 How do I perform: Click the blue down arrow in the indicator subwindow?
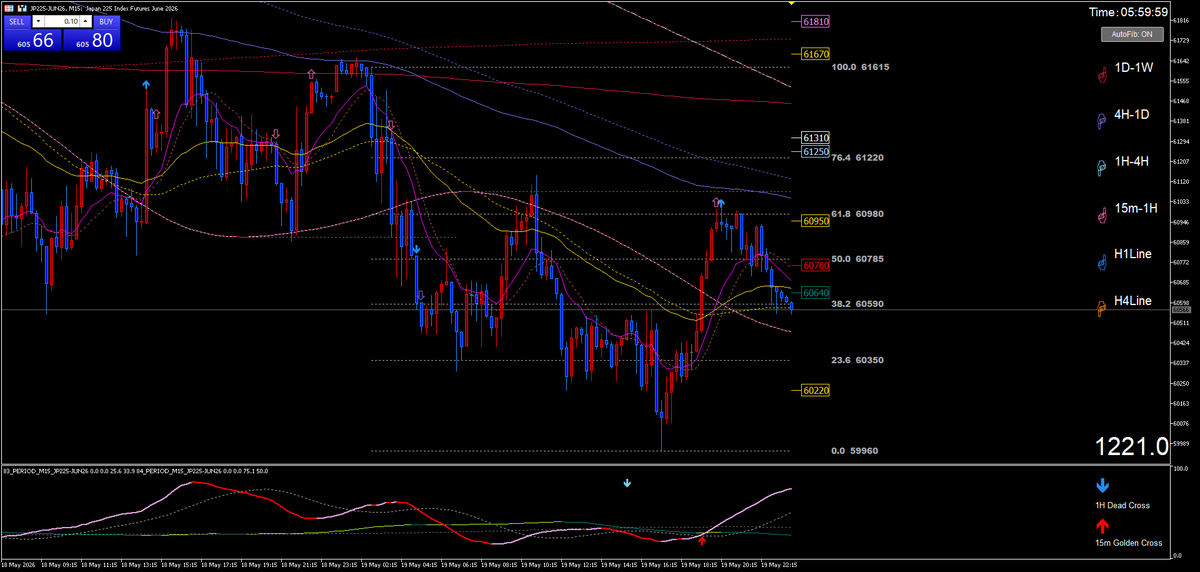click(x=627, y=483)
